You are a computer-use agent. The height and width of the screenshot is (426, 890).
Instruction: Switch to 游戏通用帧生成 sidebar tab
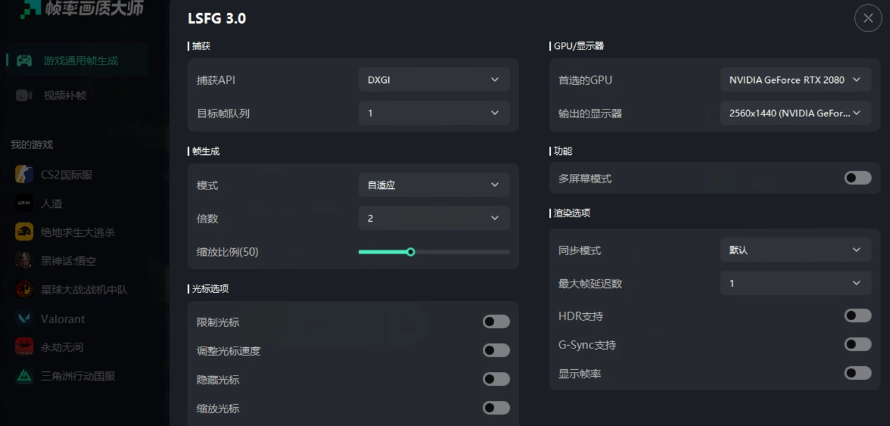(77, 60)
